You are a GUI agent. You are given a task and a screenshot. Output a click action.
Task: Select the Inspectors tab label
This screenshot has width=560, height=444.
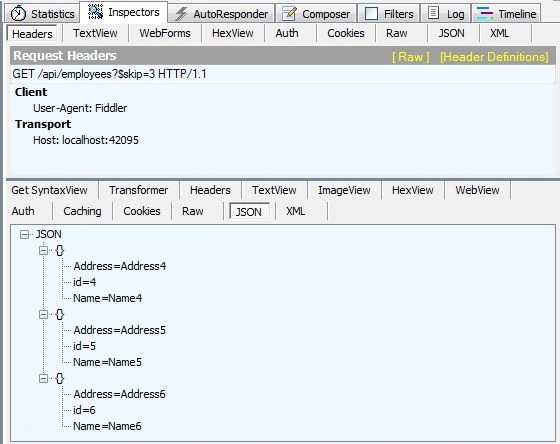pyautogui.click(x=134, y=12)
